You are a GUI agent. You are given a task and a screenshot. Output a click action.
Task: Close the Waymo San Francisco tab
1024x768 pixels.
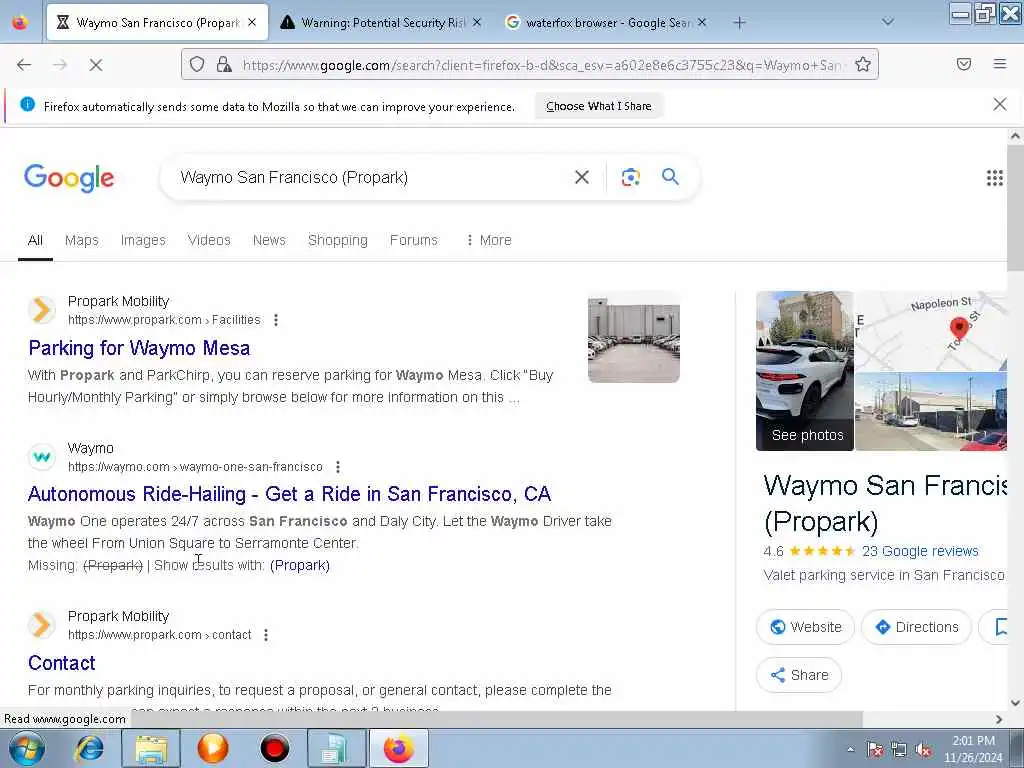point(252,22)
